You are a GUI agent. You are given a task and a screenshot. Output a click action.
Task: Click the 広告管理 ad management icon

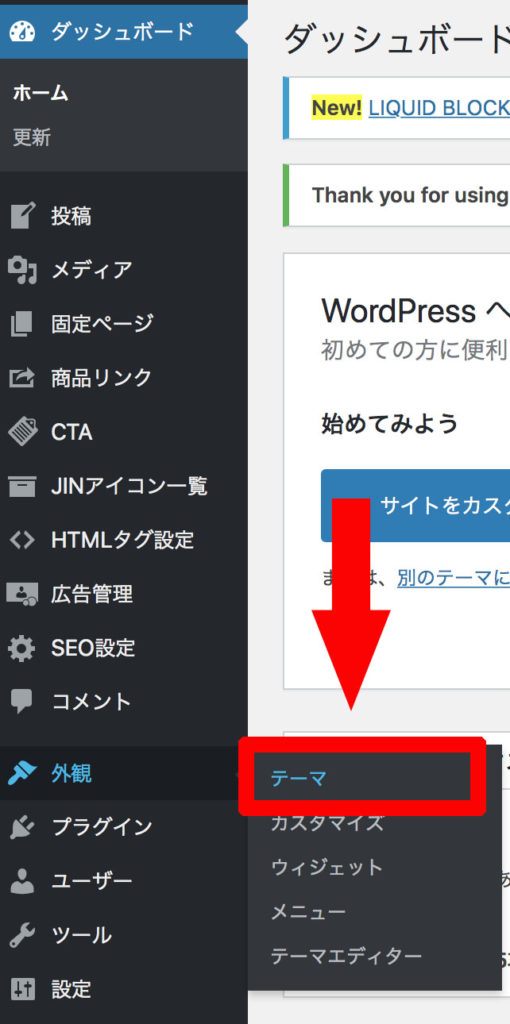[22, 594]
